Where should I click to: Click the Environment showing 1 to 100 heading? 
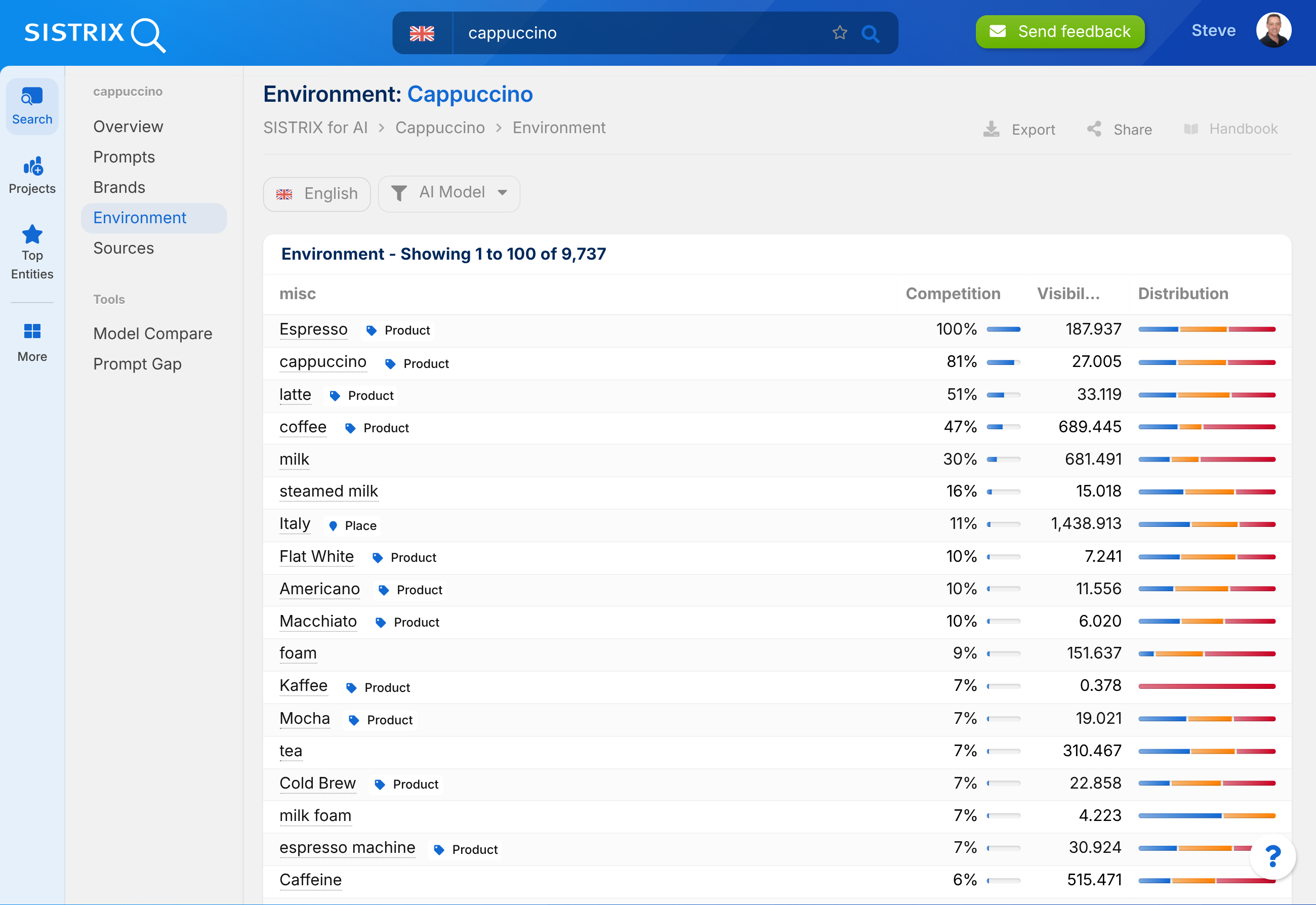coord(444,254)
